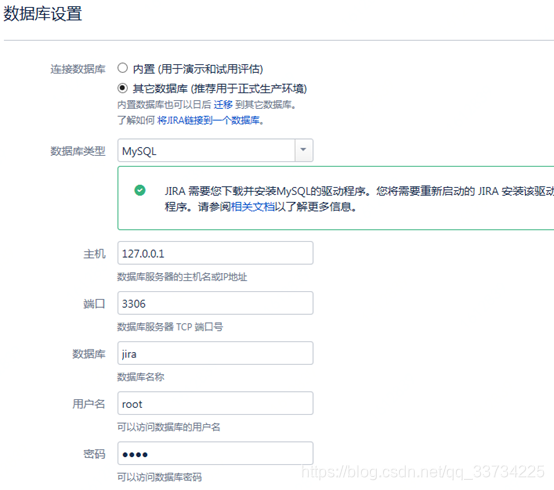Click the 数据库名称 hint text
Image resolution: width=554 pixels, height=490 pixels.
coord(141,377)
